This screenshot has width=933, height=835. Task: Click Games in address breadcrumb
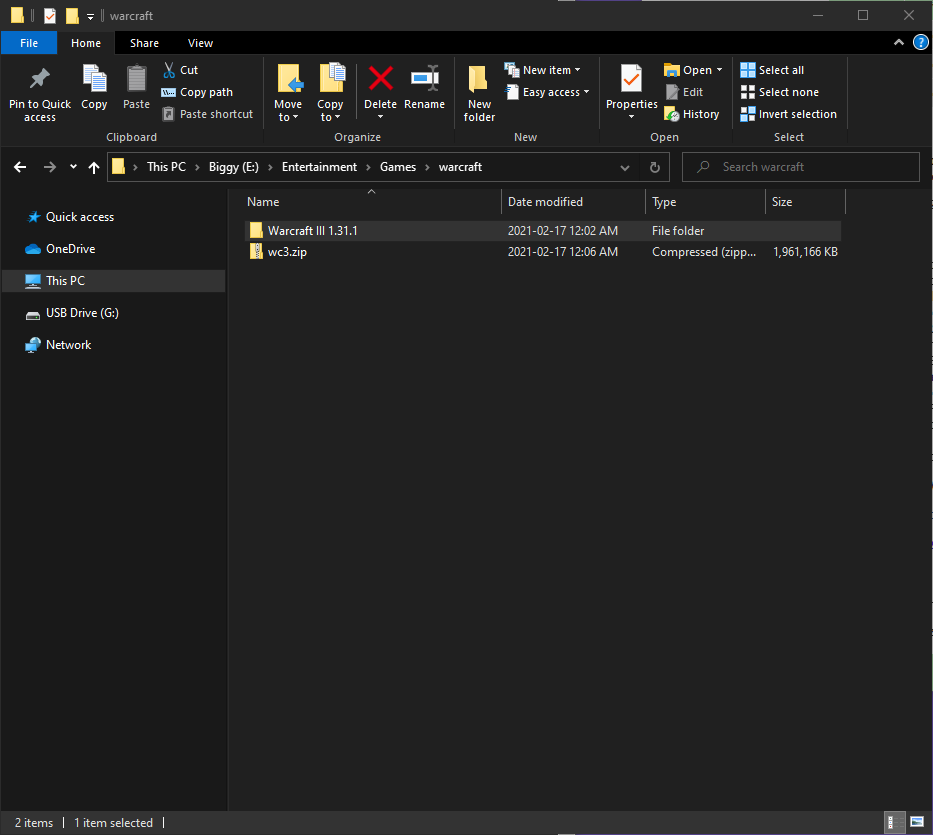pyautogui.click(x=397, y=167)
